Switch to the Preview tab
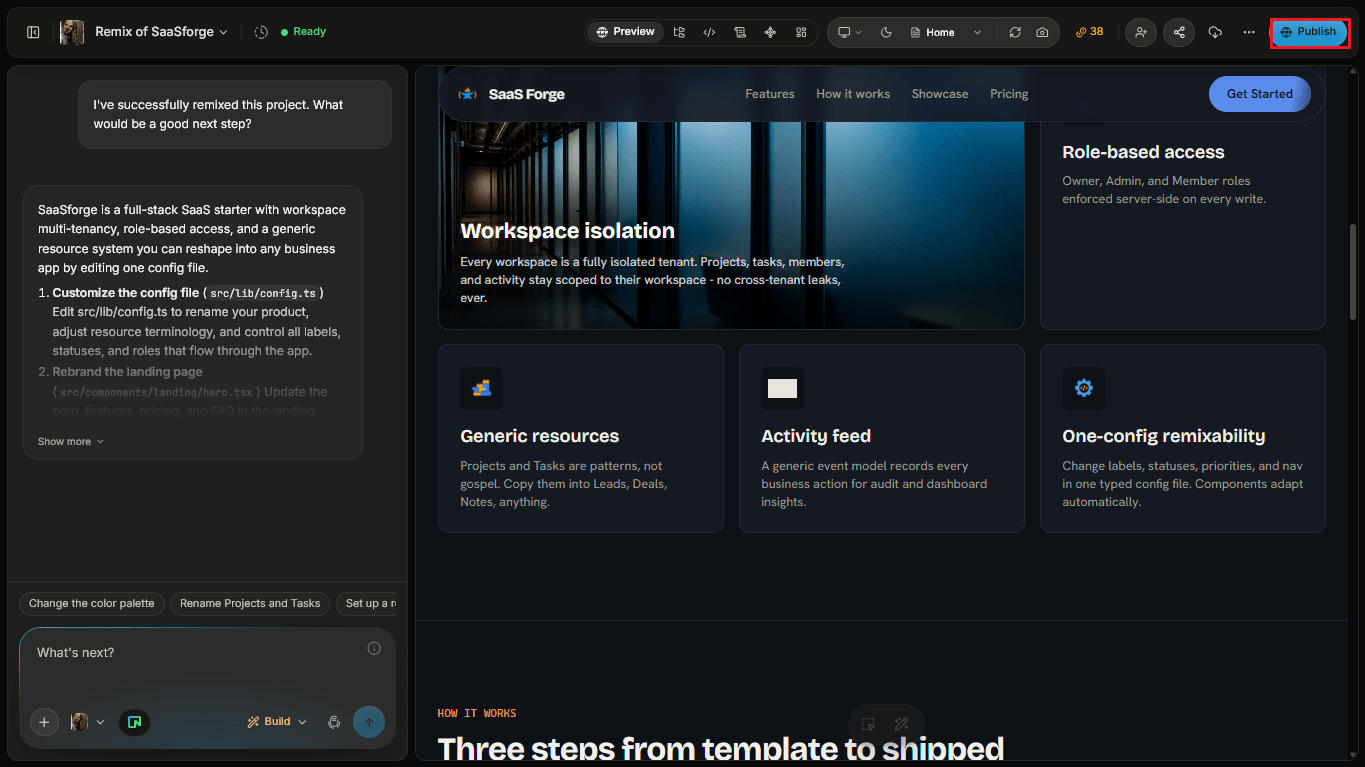Screen dimensions: 1365x767 [625, 32]
